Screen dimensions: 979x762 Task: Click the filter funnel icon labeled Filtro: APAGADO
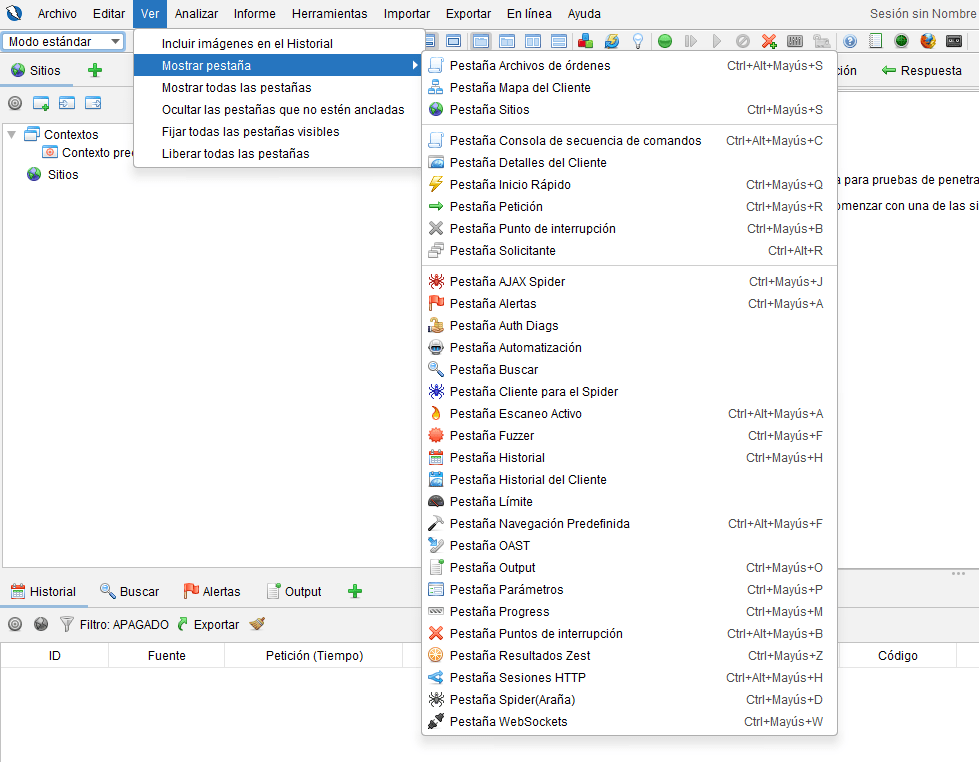click(67, 624)
